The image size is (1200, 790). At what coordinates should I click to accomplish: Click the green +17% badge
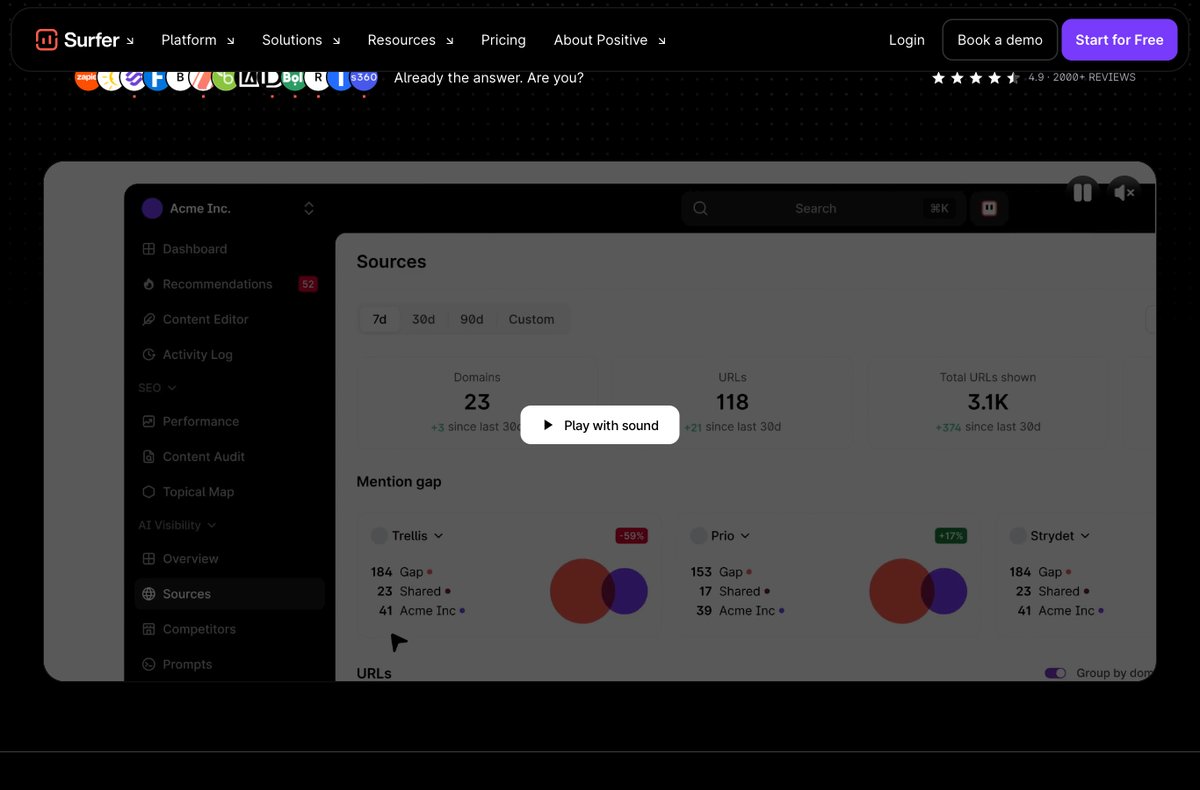coord(951,536)
